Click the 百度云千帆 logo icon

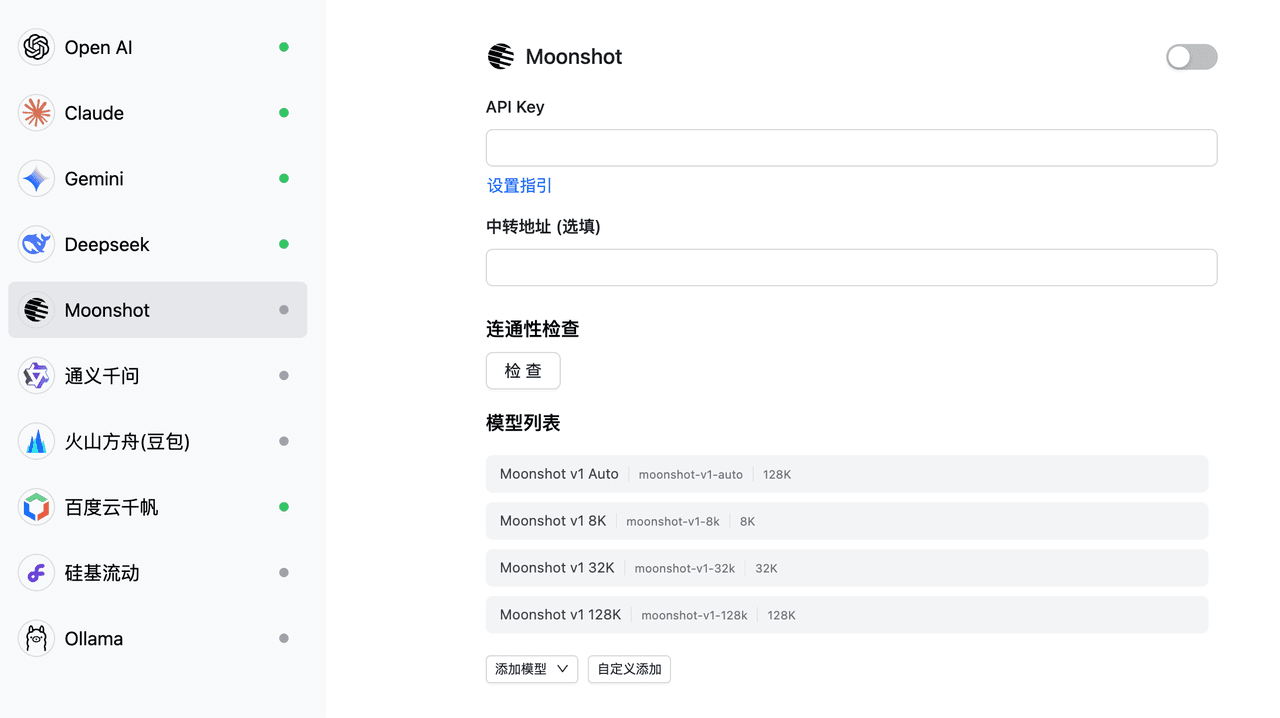tap(36, 507)
